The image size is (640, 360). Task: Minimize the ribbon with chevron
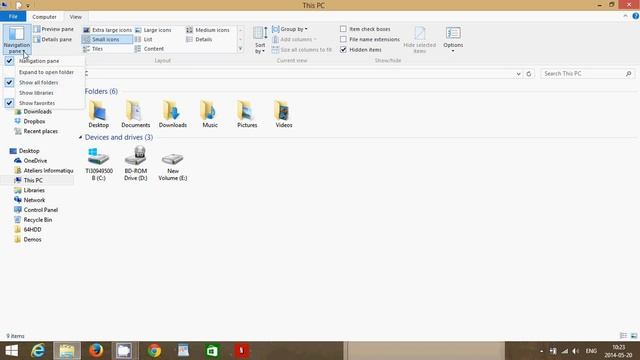point(625,16)
